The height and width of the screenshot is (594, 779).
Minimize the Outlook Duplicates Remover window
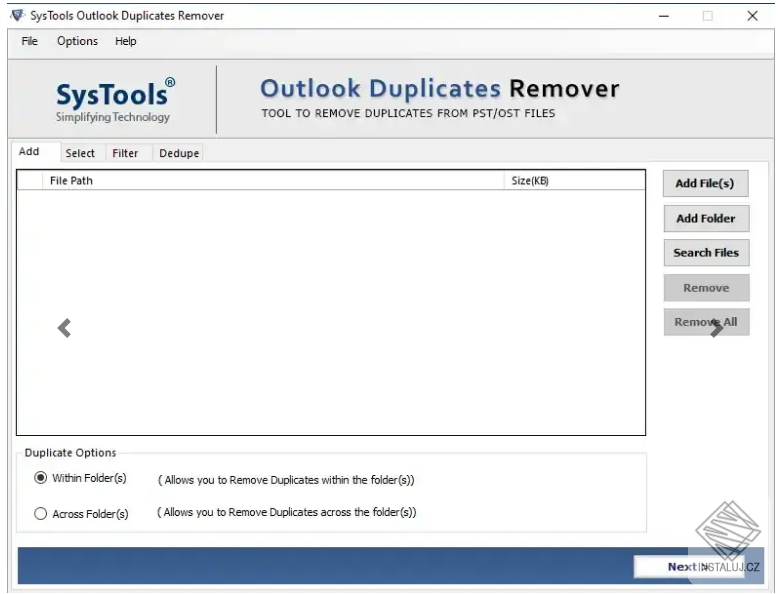coord(664,16)
